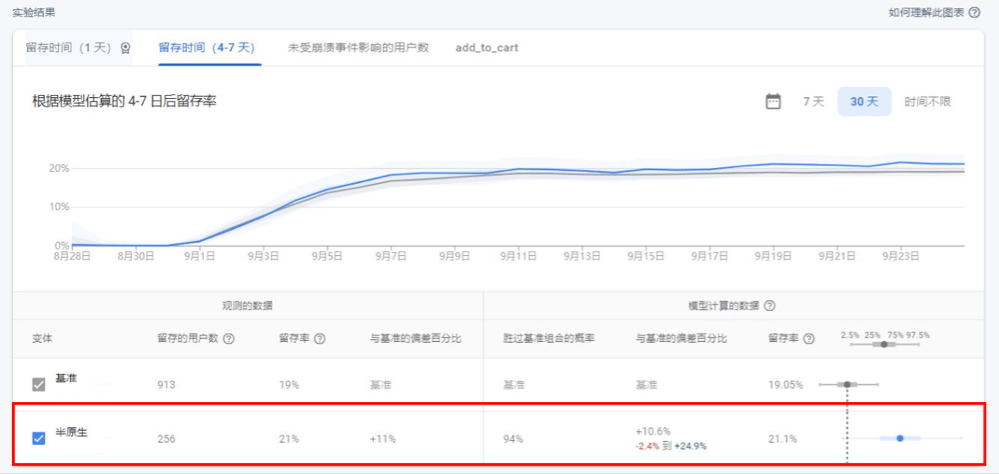This screenshot has width=999, height=474.
Task: Open the calendar date picker icon
Action: click(x=773, y=101)
